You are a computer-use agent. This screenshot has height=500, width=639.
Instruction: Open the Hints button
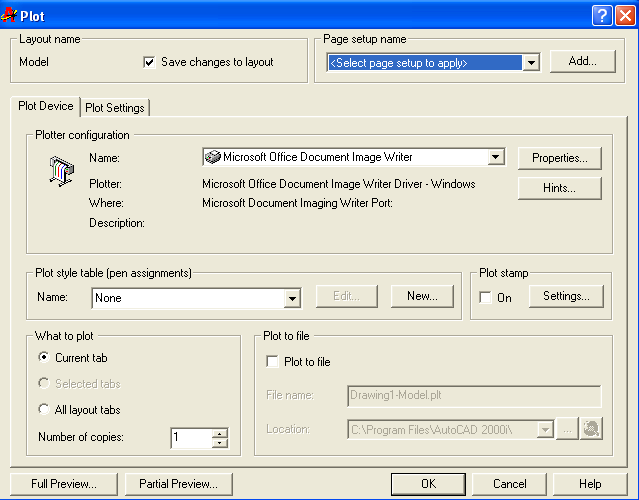point(559,188)
